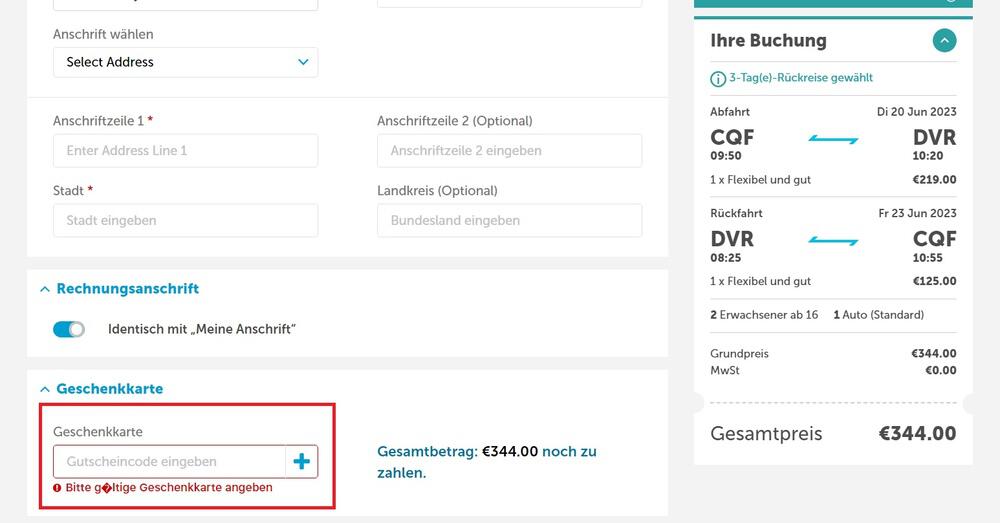Click the Gesamtpreis €344.00 amount
Image resolution: width=1000 pixels, height=523 pixels.
pyautogui.click(x=917, y=433)
